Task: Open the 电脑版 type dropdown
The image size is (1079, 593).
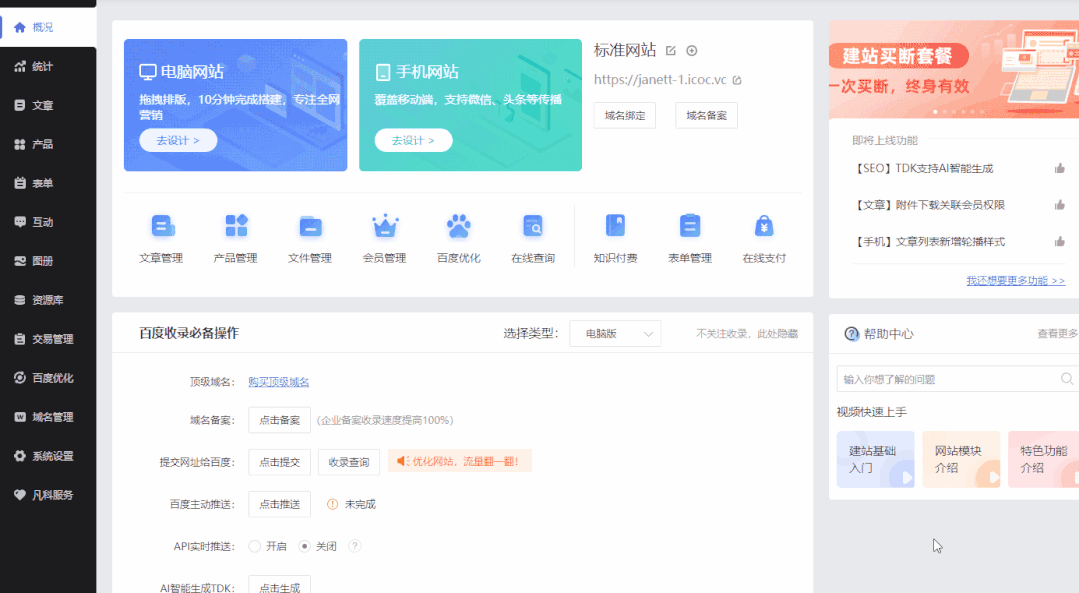Action: [614, 332]
